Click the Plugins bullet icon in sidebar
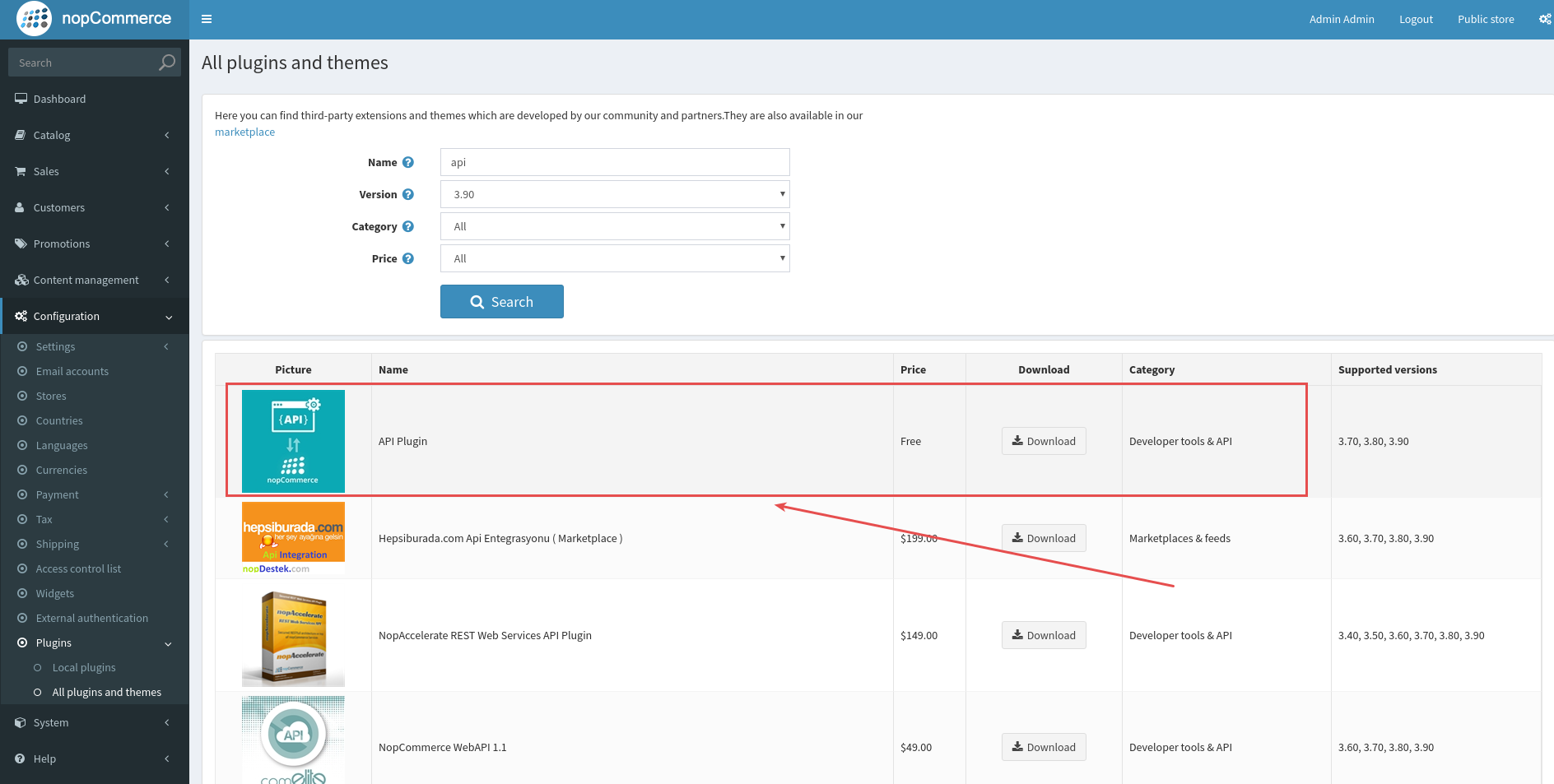 (x=22, y=643)
